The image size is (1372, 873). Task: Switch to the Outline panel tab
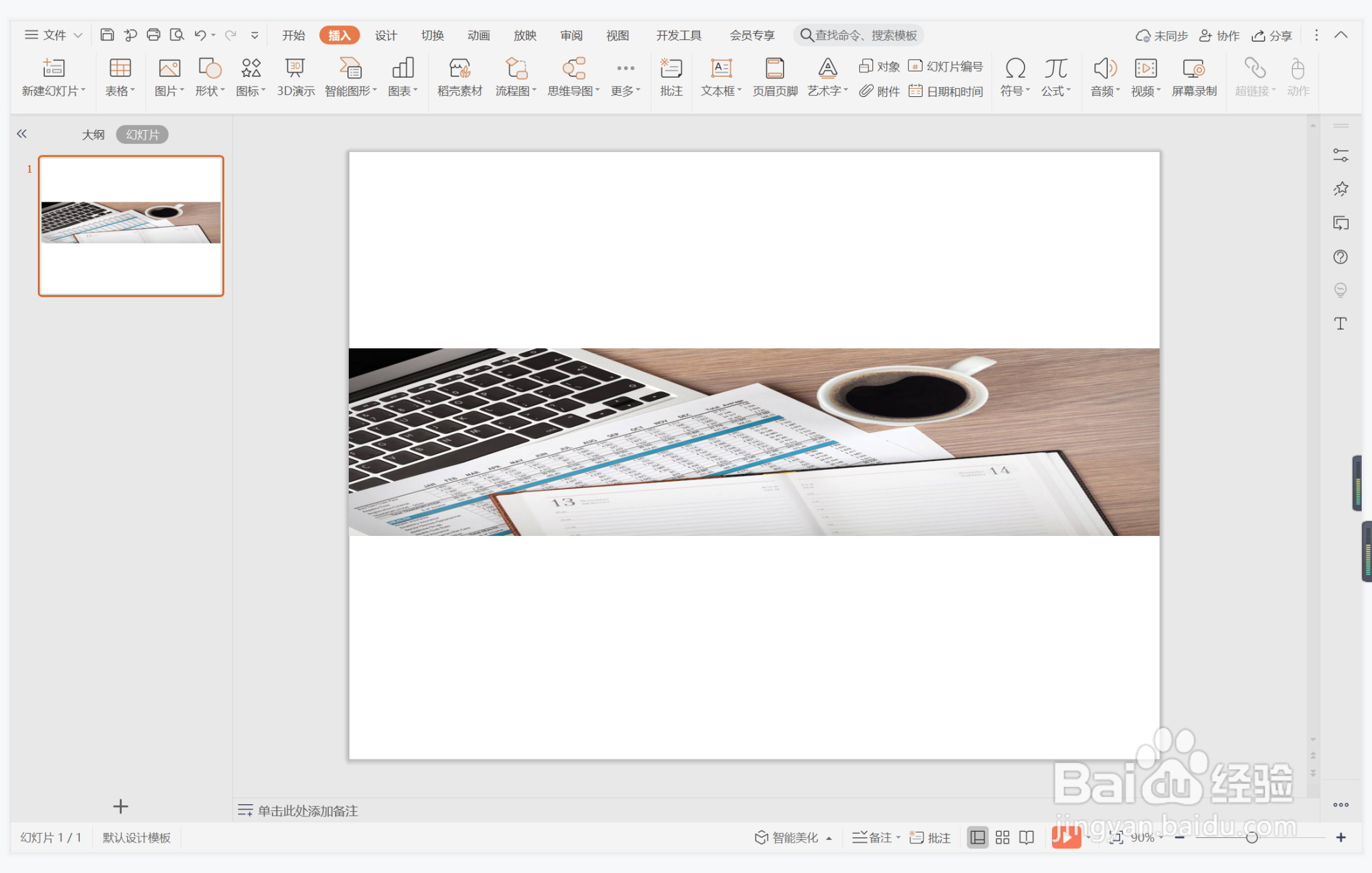coord(93,134)
